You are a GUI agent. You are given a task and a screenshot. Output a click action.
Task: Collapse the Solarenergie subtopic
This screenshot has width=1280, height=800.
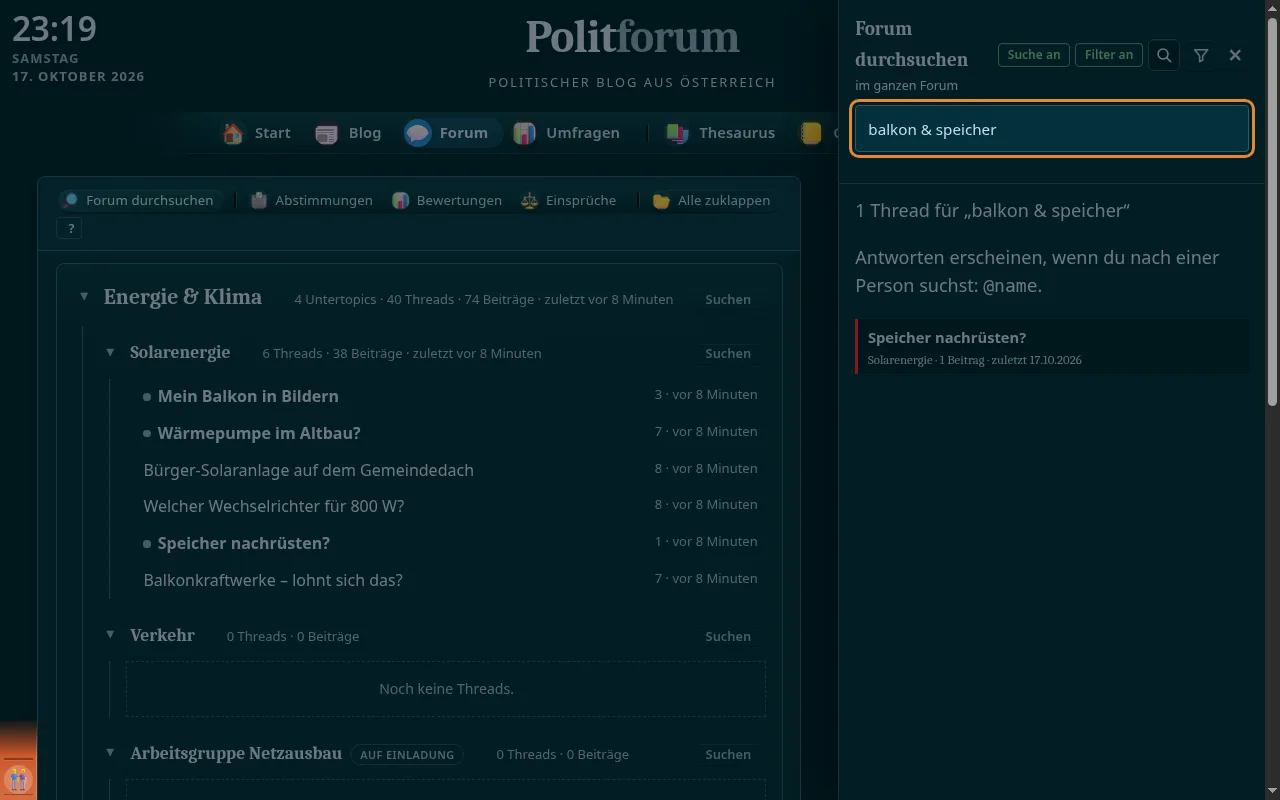[111, 353]
